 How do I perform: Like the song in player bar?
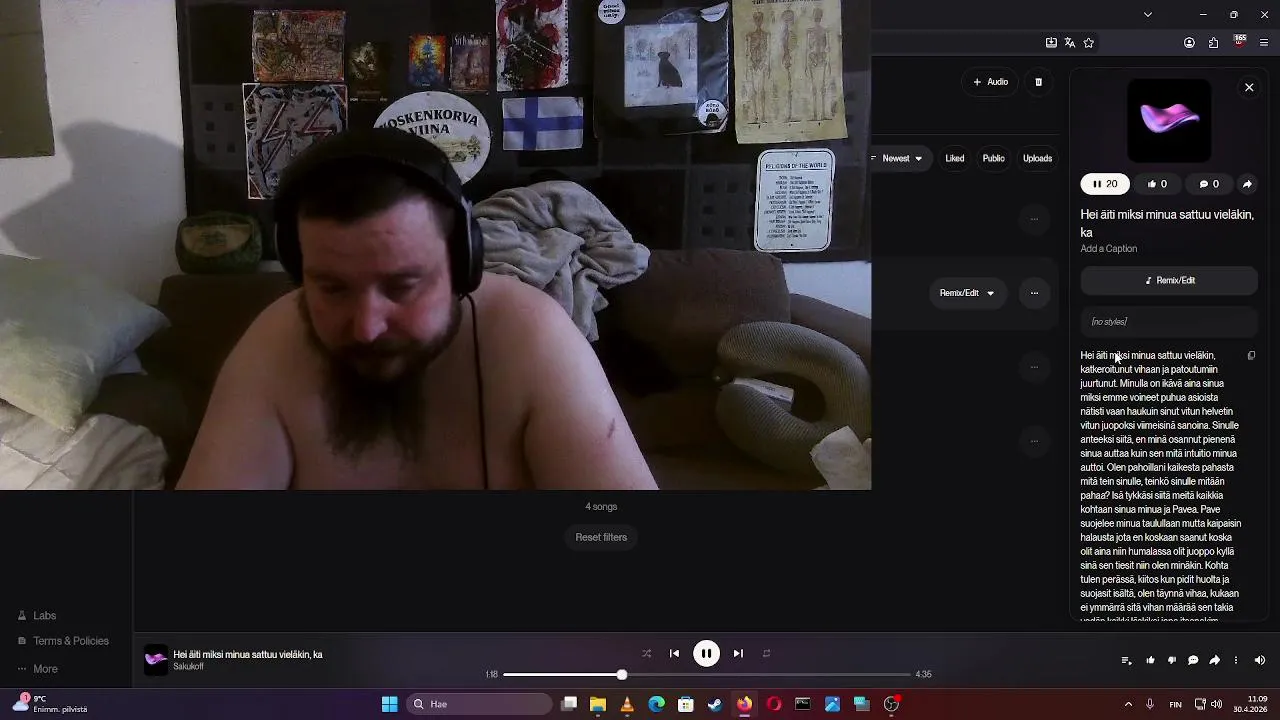1150,660
